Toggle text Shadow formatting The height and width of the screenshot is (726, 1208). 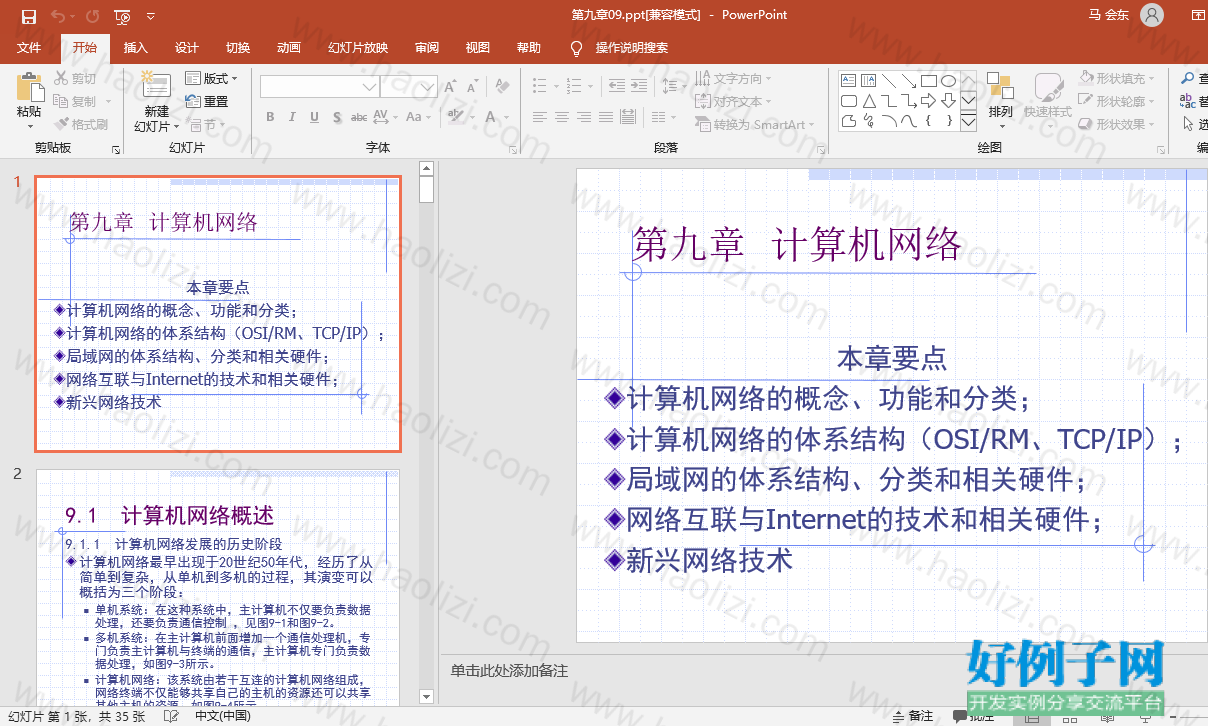(x=336, y=117)
